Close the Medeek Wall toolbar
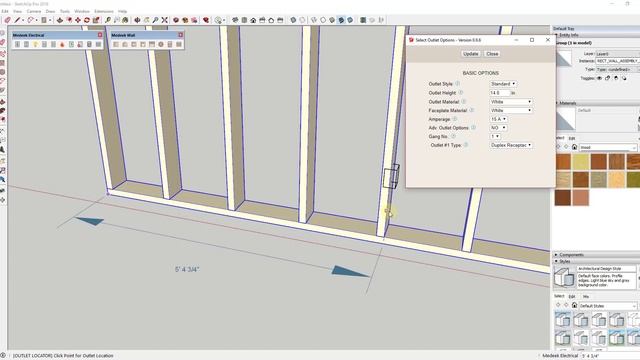This screenshot has width=640, height=360. pyautogui.click(x=180, y=35)
